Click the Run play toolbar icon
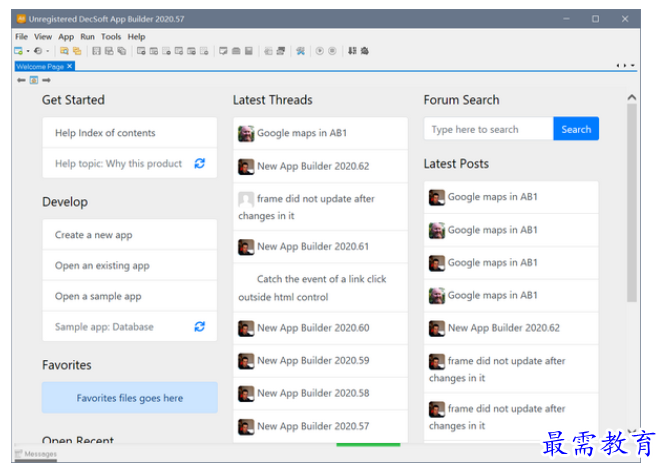 (320, 51)
